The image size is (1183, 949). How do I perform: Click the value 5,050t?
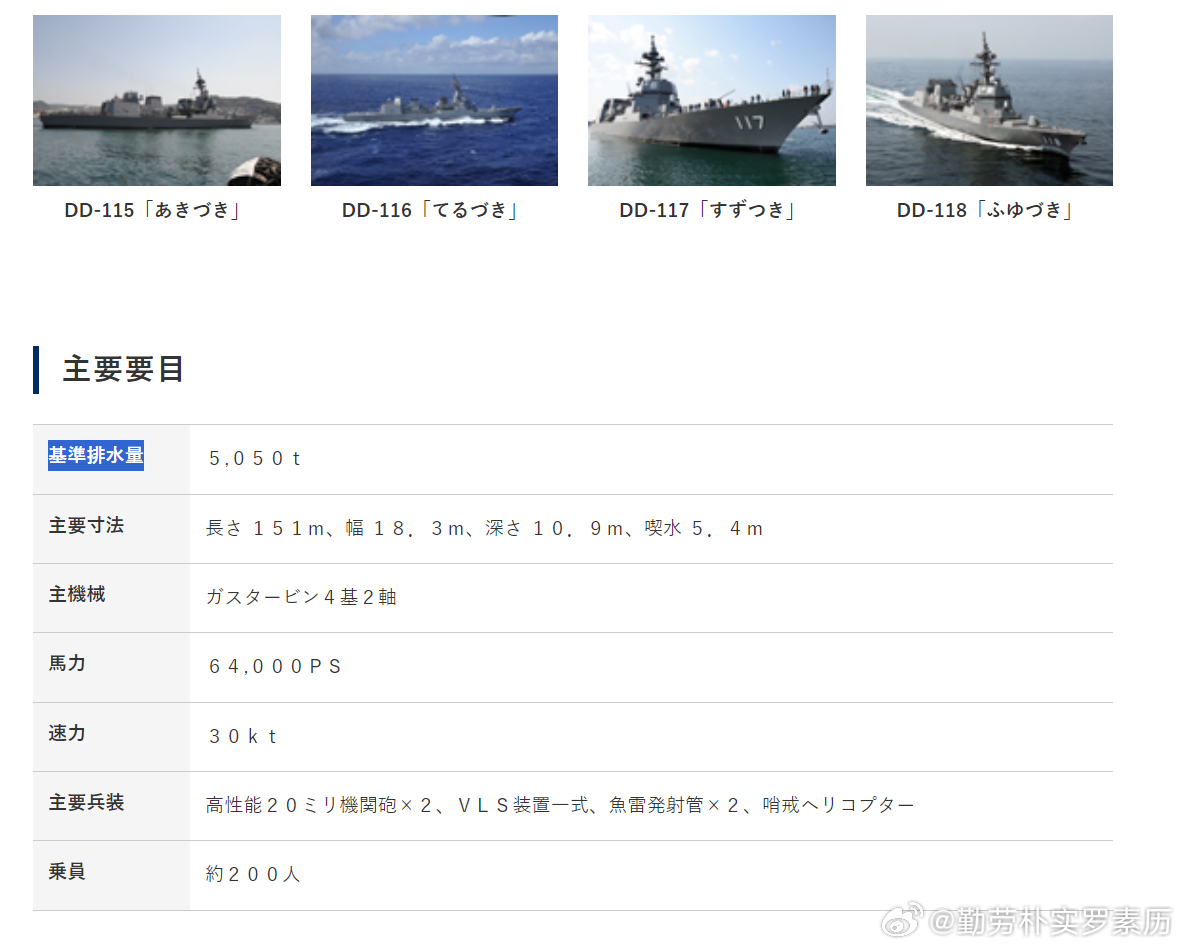(x=254, y=459)
